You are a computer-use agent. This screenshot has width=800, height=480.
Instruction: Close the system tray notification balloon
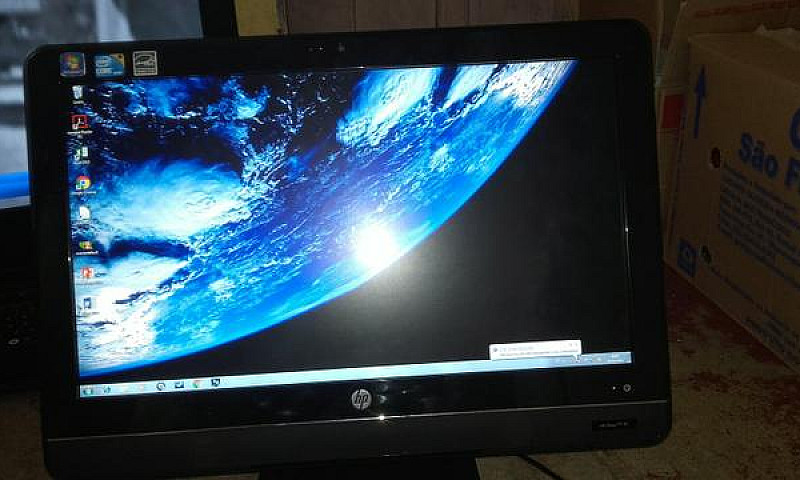pyautogui.click(x=575, y=345)
